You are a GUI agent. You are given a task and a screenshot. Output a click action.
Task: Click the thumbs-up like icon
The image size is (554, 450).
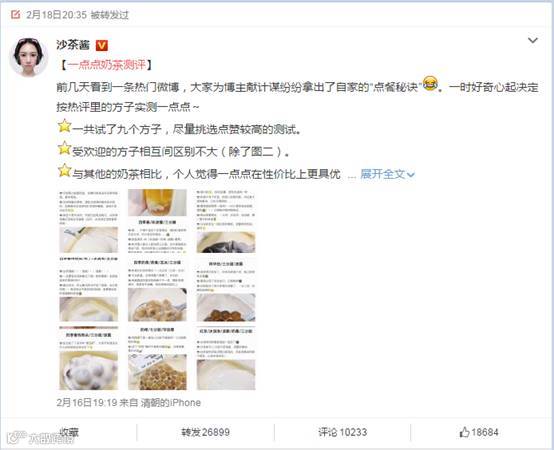tap(464, 432)
